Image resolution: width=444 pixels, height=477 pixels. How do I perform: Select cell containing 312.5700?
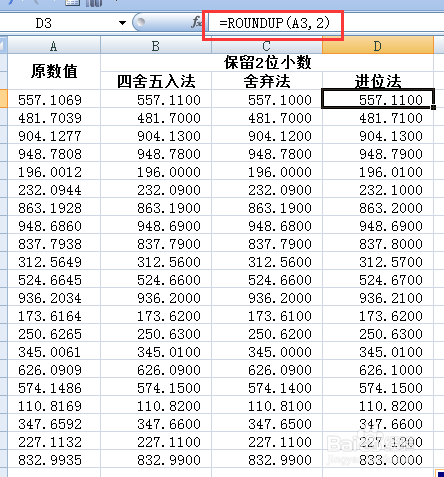378,262
